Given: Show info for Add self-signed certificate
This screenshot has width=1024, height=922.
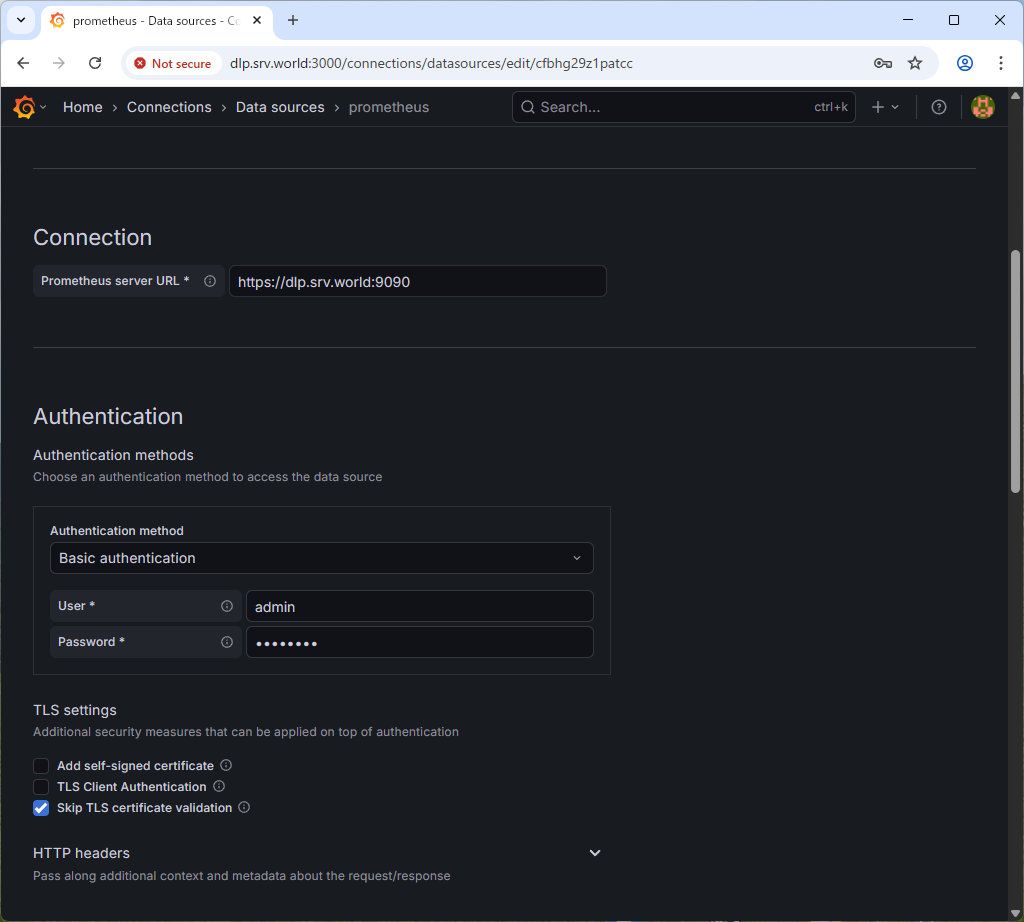Looking at the screenshot, I should 226,765.
